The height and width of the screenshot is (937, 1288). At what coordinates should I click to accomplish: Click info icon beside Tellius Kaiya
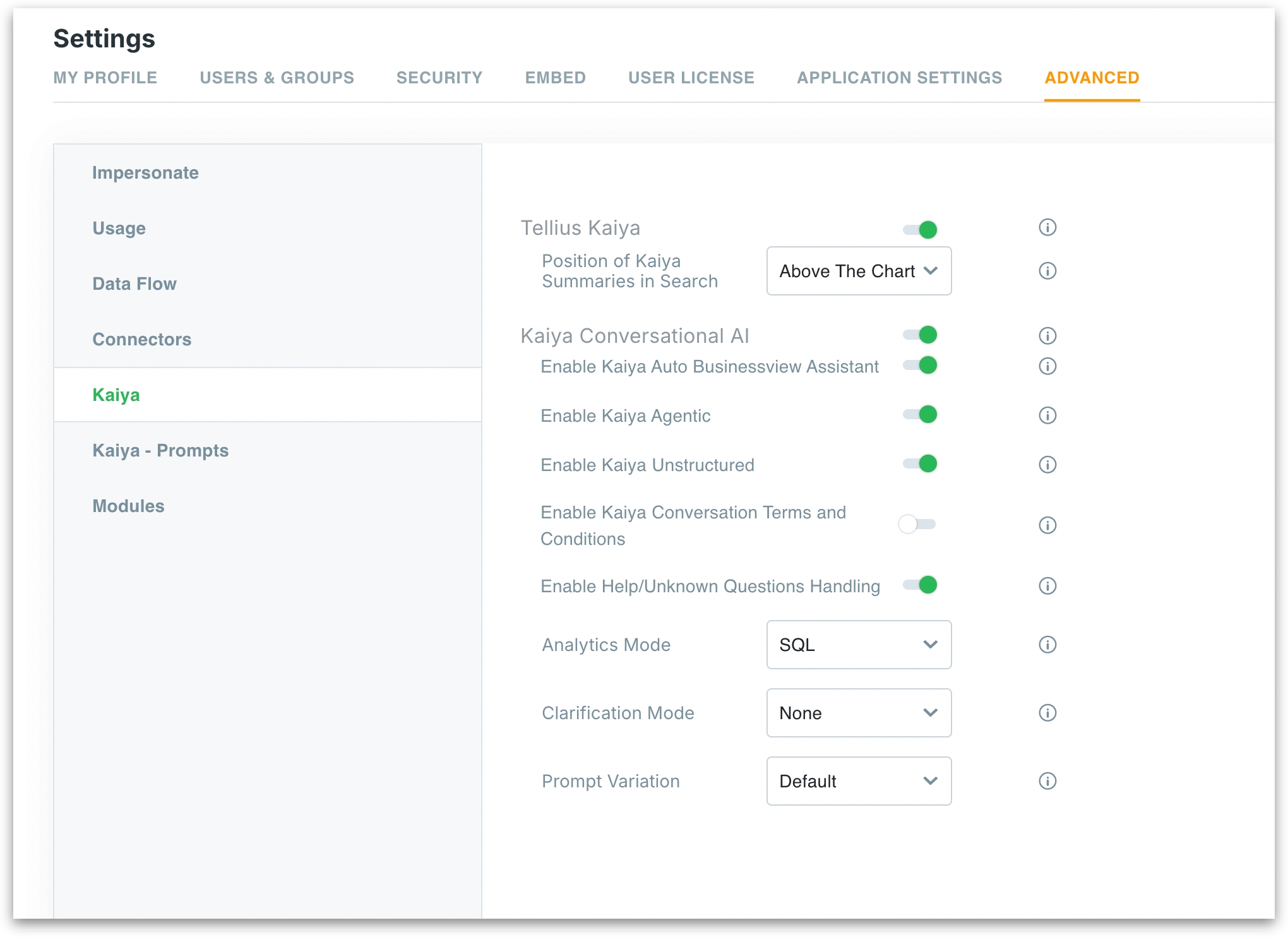1047,227
